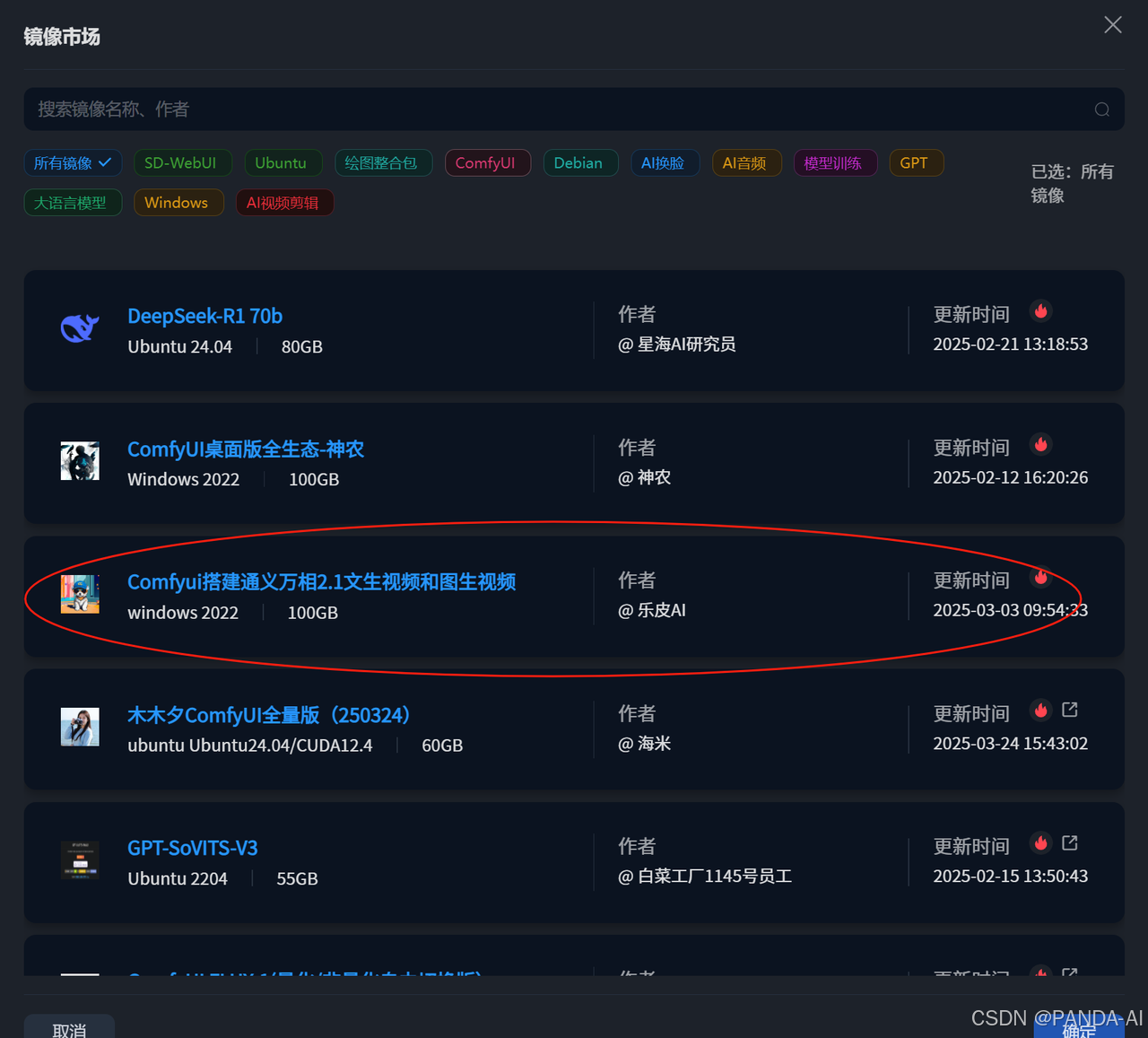Click author @ 神农
Image resolution: width=1148 pixels, height=1038 pixels.
pos(645,477)
